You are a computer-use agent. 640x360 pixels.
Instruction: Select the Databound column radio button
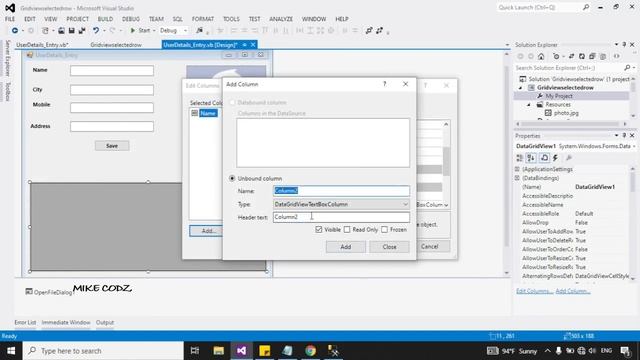click(x=232, y=102)
